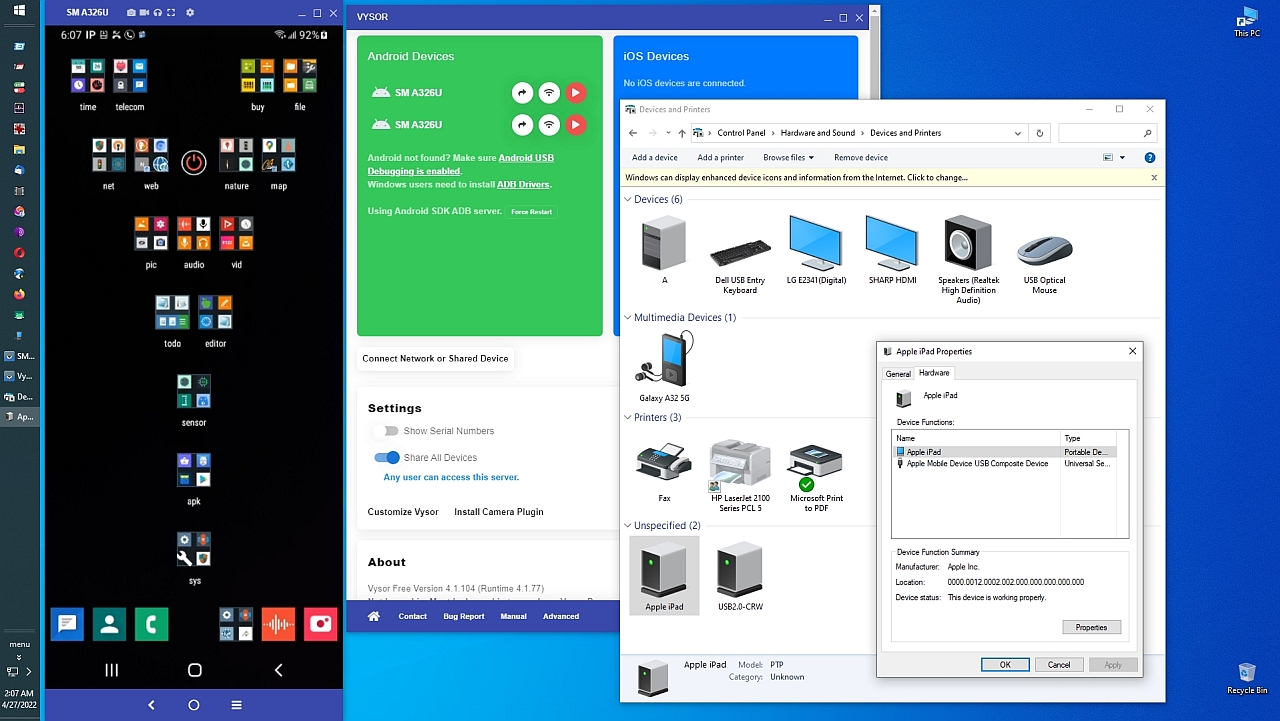Screen dimensions: 1280x721
Task: Switch to Hardware tab in iPad Properties
Action: [934, 373]
